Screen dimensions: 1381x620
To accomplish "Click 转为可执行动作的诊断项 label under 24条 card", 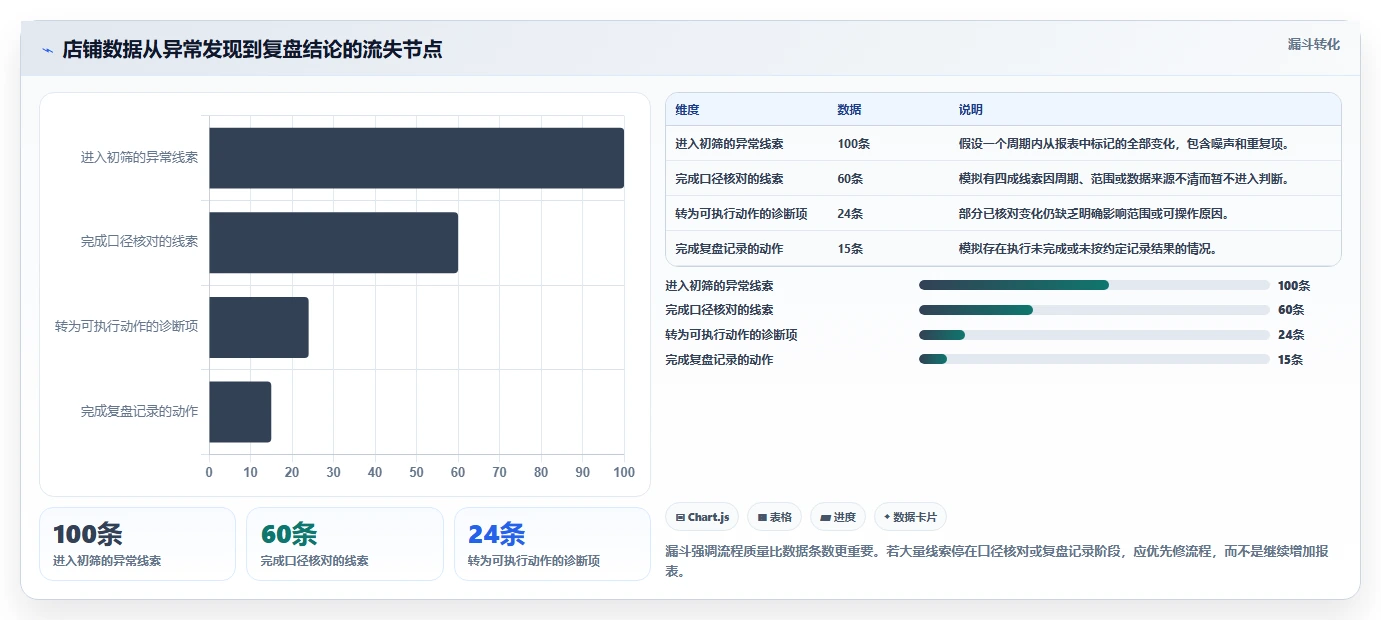I will 534,561.
